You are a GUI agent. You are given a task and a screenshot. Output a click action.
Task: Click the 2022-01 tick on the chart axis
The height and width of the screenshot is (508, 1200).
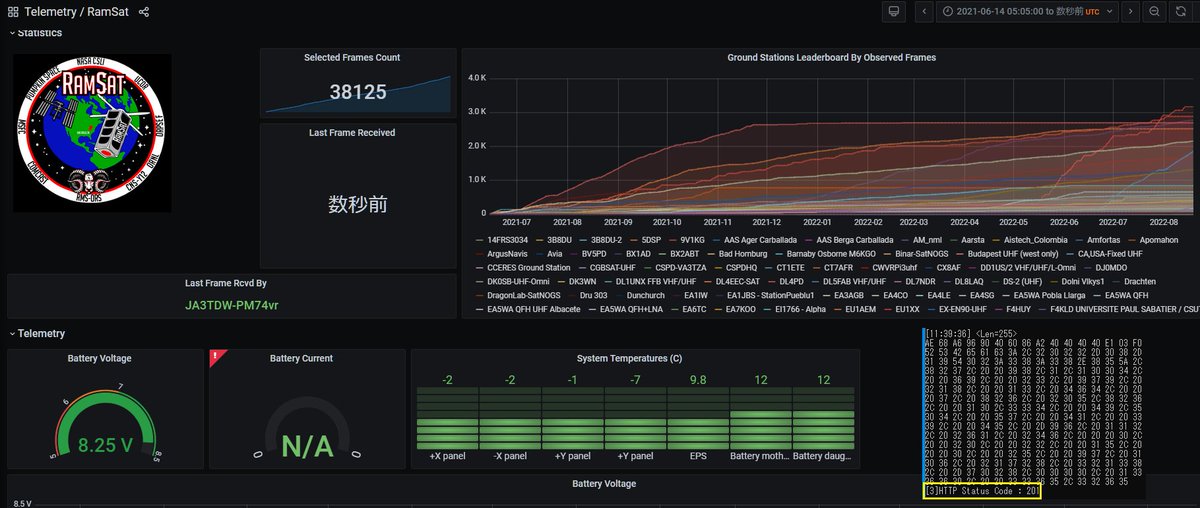click(x=816, y=221)
